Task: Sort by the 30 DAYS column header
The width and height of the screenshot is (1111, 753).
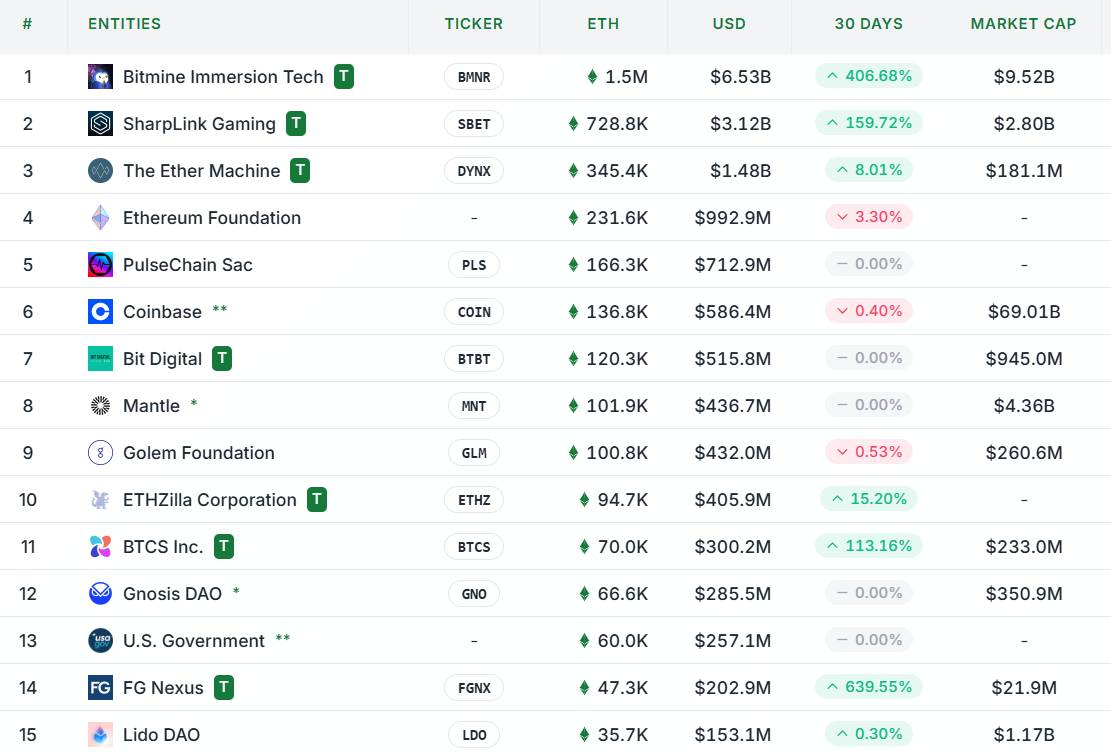Action: (x=869, y=24)
